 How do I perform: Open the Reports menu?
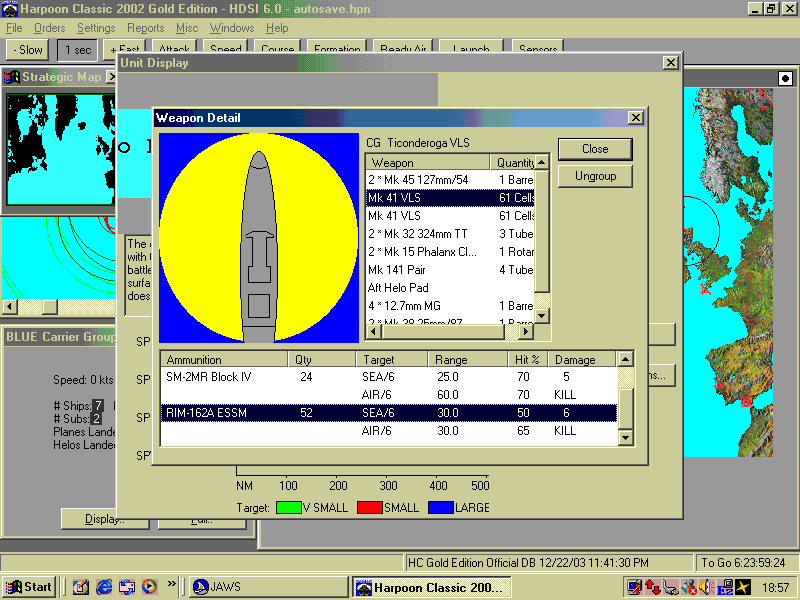pos(145,28)
